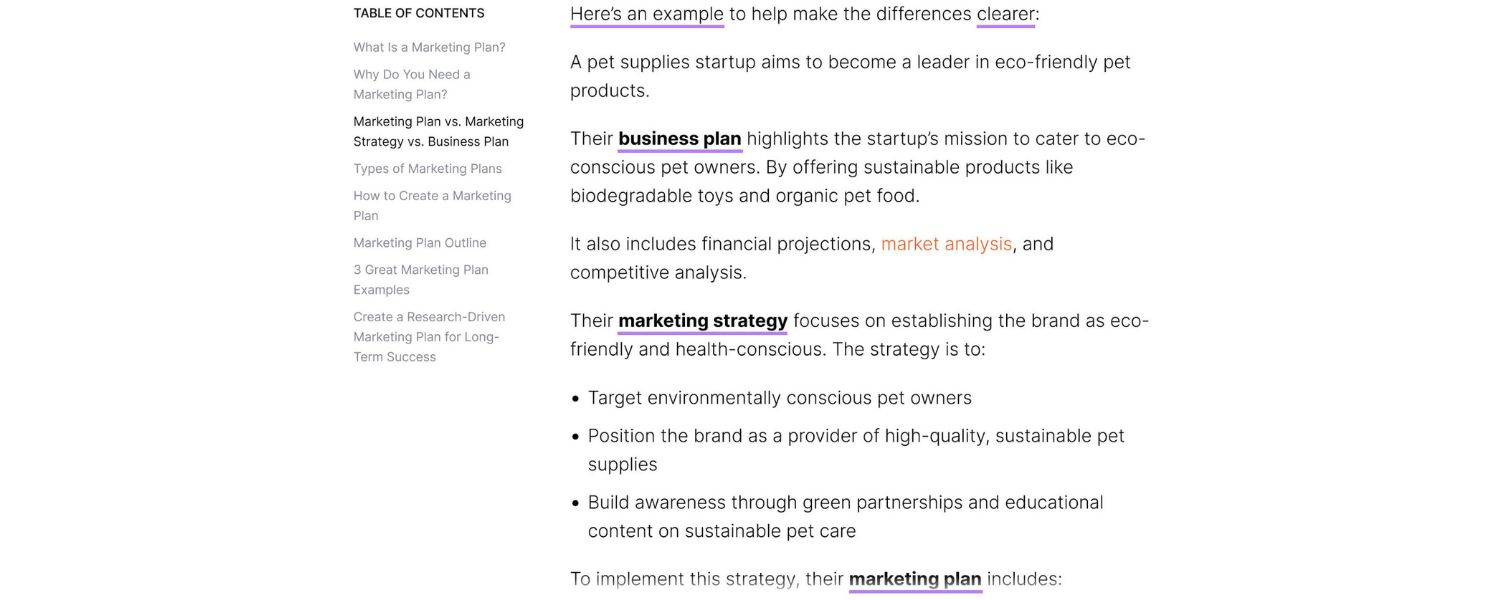The height and width of the screenshot is (600, 1500).
Task: Click the bold 'marketing plan' term in the last line
Action: (914, 578)
